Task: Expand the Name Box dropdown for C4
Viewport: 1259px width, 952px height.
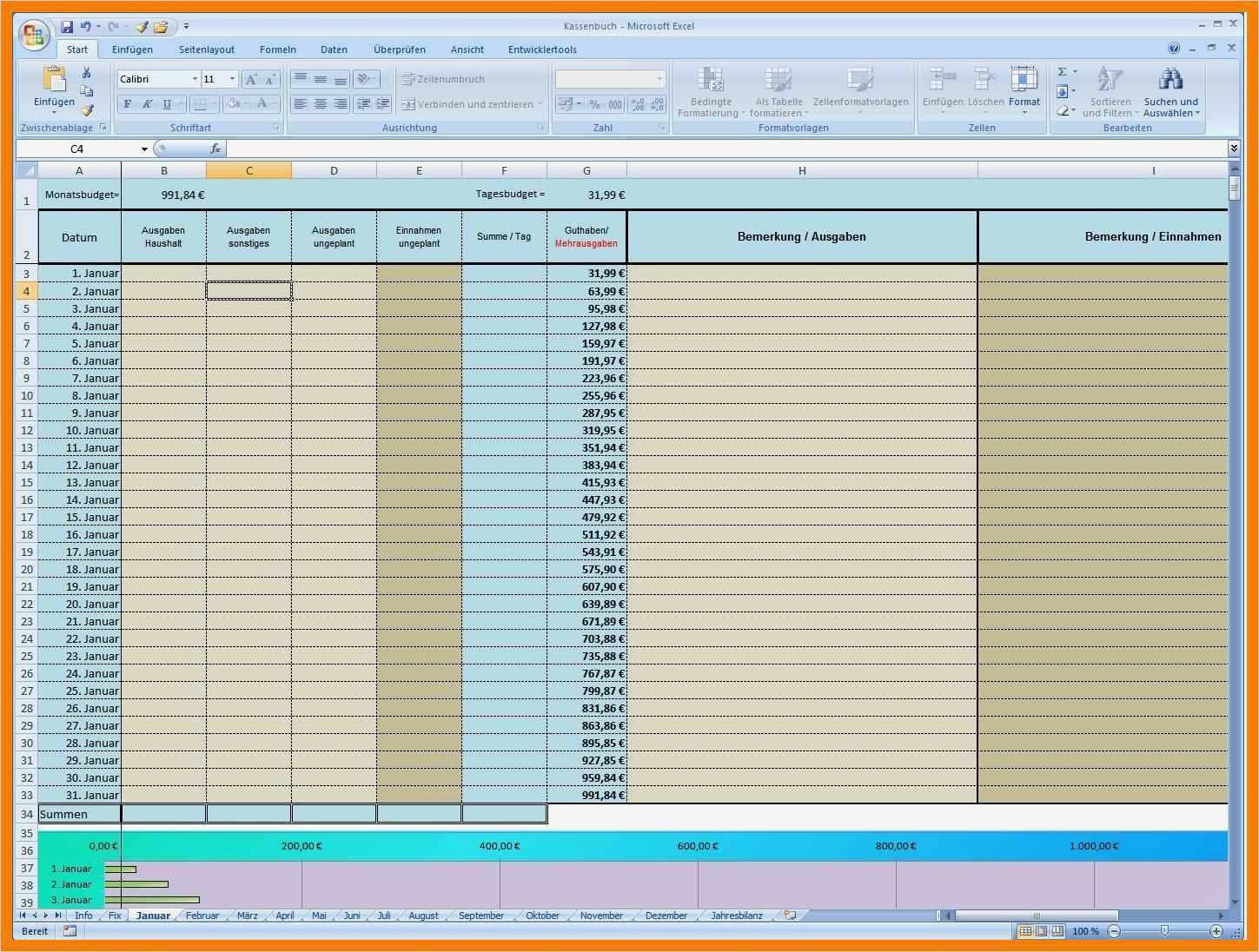Action: [x=144, y=149]
